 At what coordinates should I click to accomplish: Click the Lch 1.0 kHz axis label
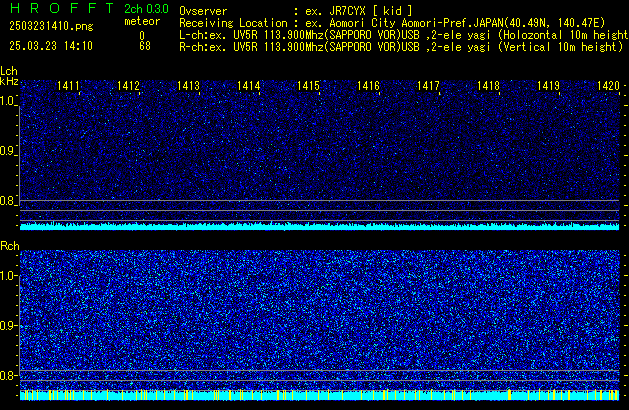point(8,101)
